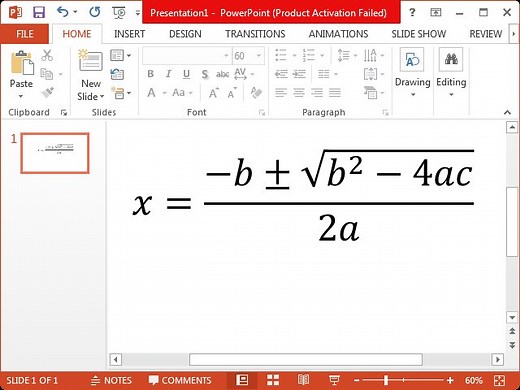Decrease list indent level
Viewport: 520px width, 390px height.
[281, 74]
